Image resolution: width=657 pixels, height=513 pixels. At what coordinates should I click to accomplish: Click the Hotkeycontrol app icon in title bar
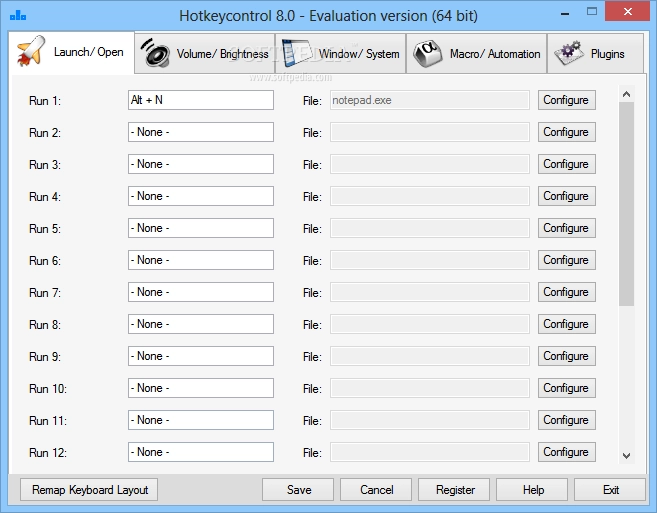(18, 16)
